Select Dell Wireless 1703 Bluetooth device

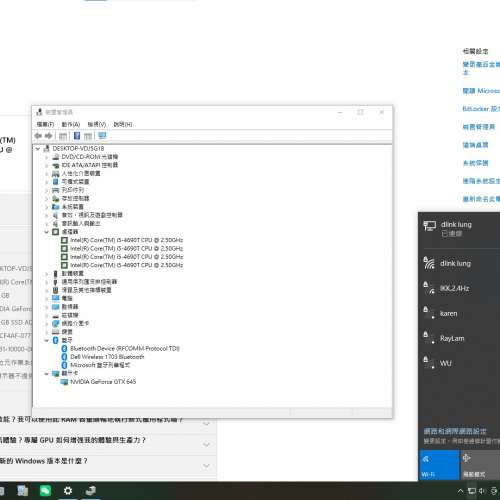click(x=107, y=357)
